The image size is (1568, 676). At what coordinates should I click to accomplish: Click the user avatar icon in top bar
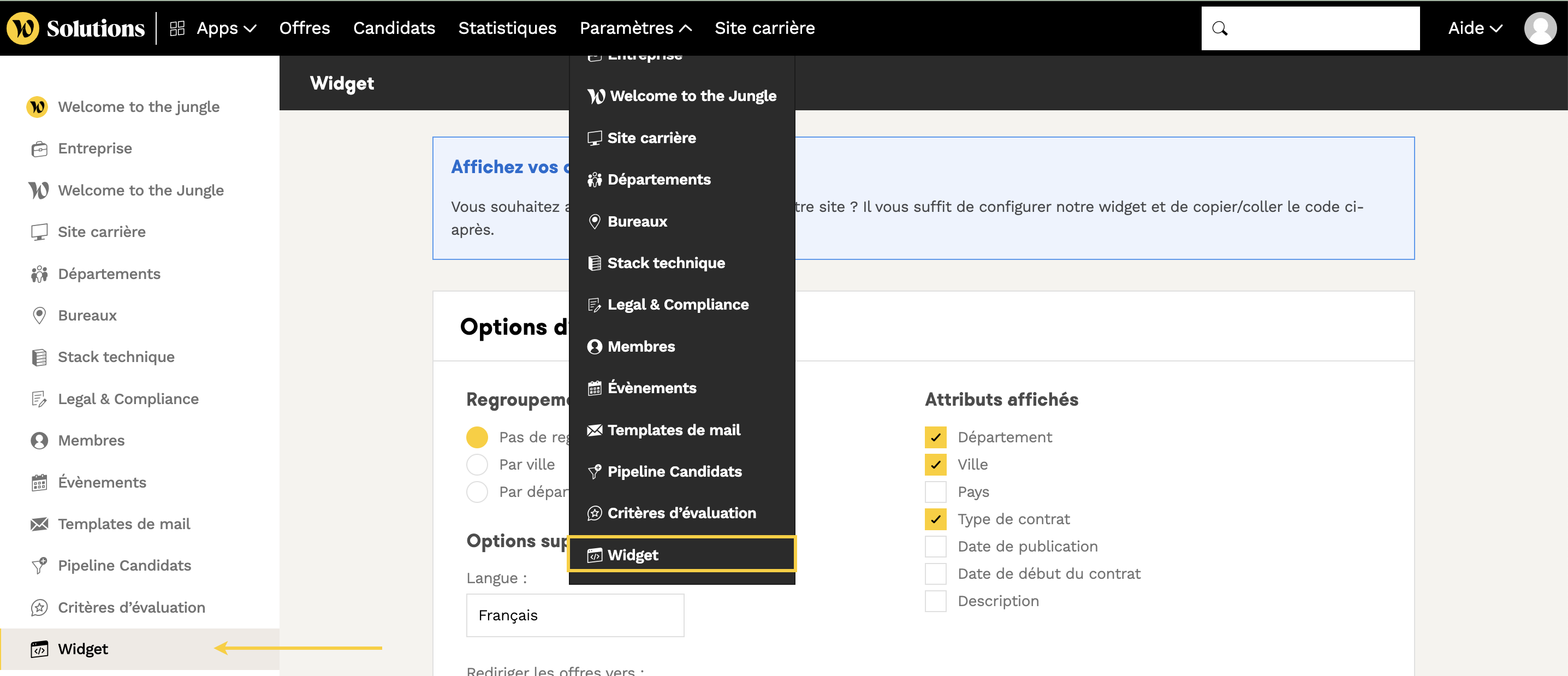1540,28
